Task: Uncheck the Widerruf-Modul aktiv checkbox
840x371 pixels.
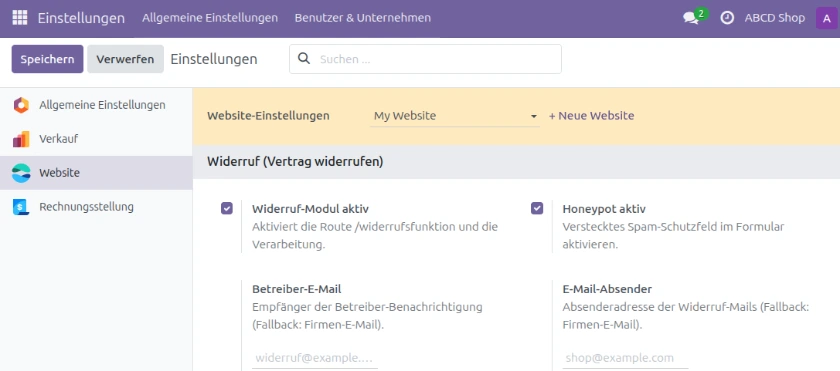Action: tap(227, 208)
